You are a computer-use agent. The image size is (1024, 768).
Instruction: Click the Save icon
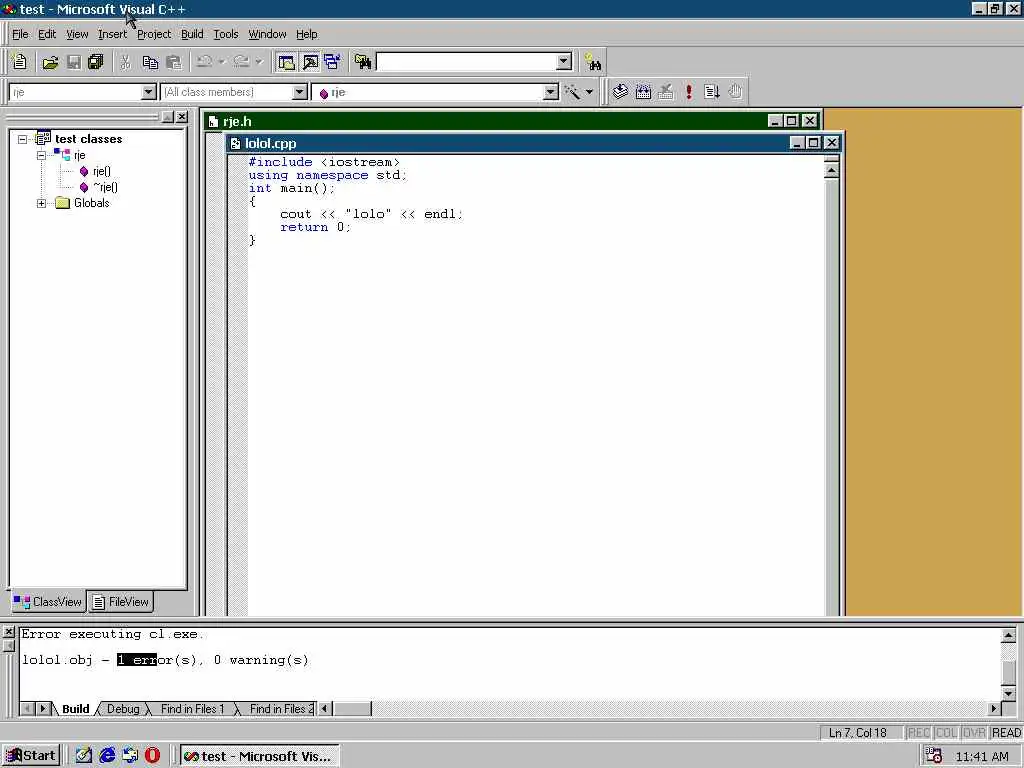coord(74,62)
